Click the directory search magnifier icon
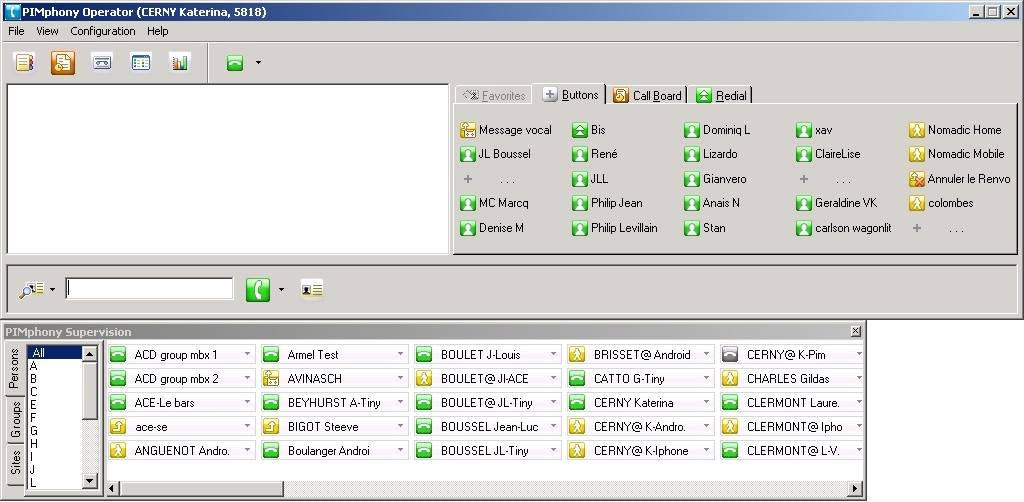The image size is (1024, 502). pyautogui.click(x=31, y=289)
